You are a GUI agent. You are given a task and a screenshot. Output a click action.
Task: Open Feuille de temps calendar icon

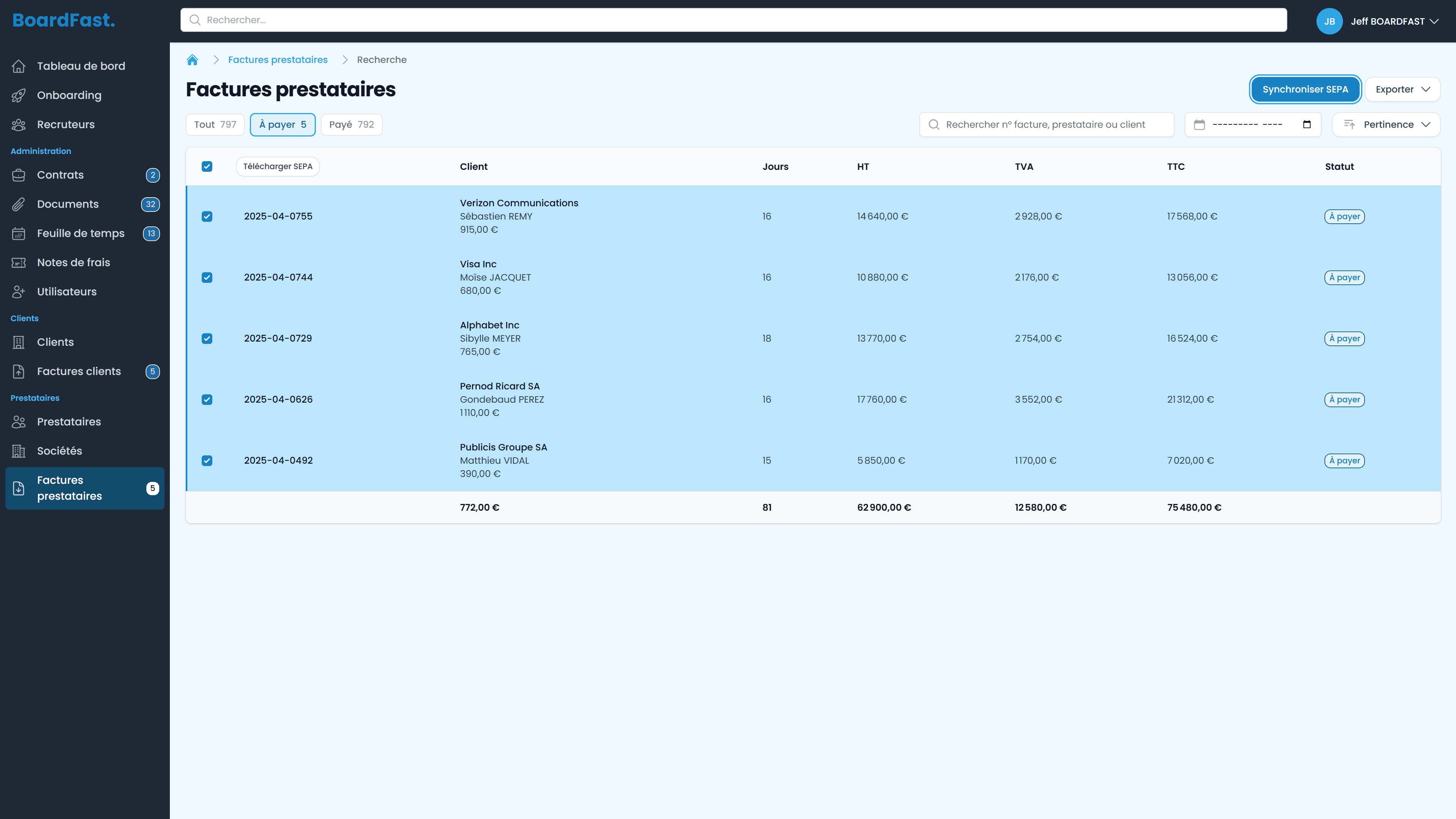click(19, 234)
